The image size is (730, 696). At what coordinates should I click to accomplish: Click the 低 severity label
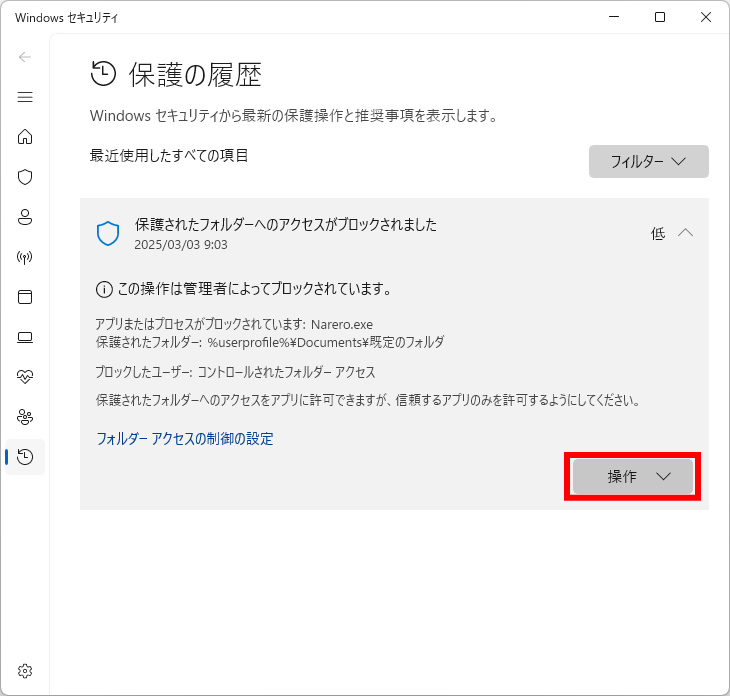tap(657, 233)
